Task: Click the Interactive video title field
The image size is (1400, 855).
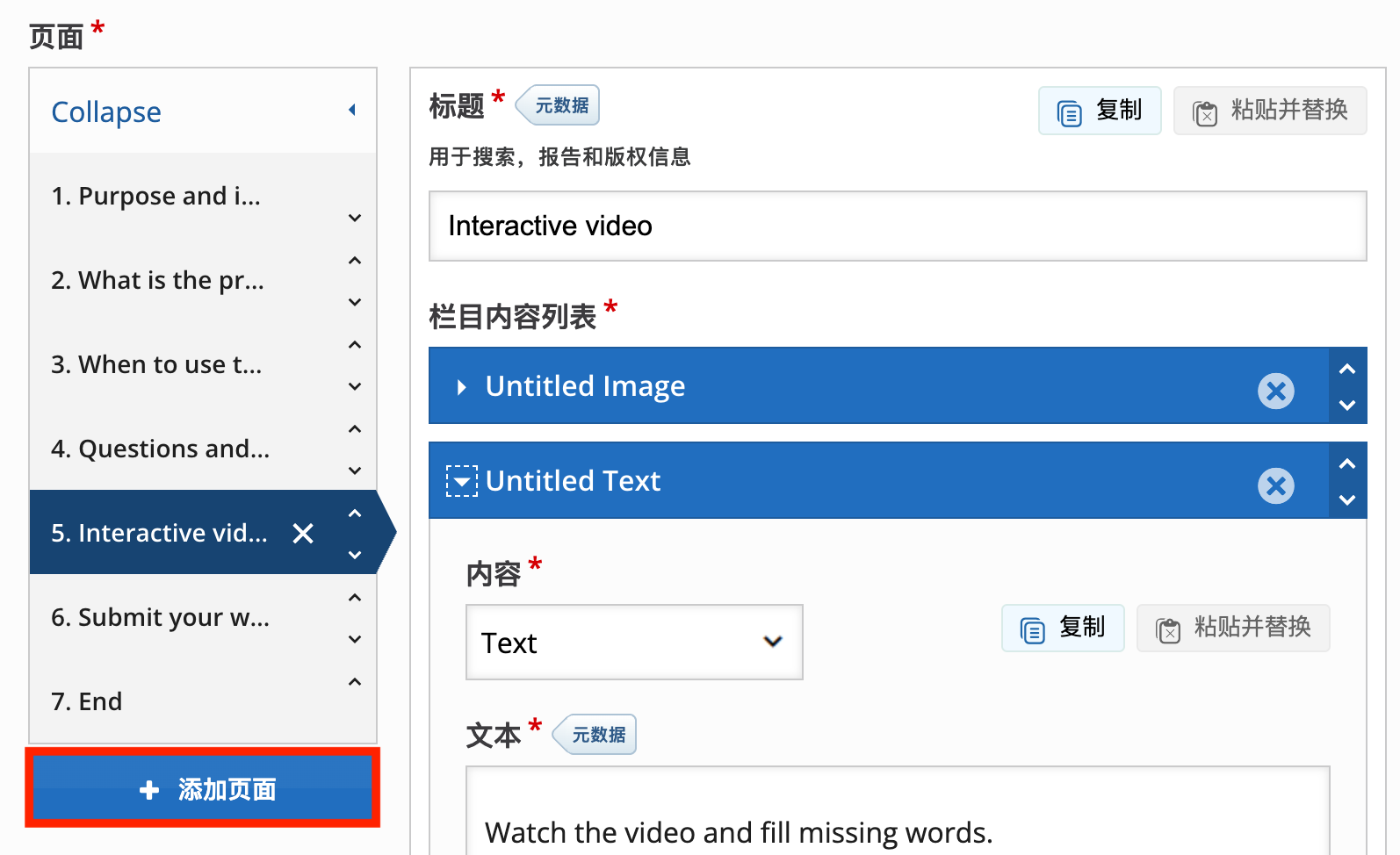Action: point(897,226)
